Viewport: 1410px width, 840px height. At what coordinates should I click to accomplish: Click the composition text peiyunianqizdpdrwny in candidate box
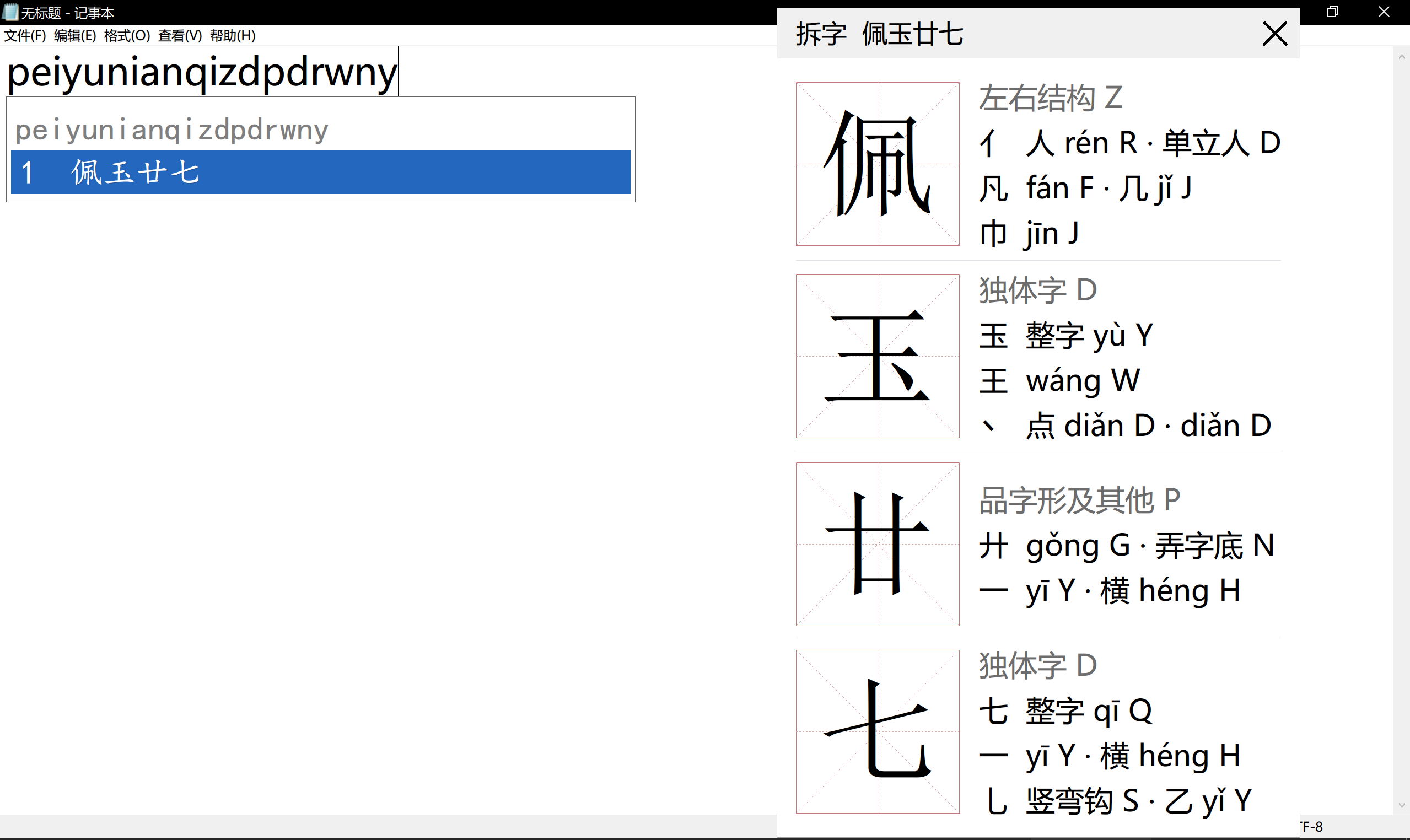coord(171,130)
